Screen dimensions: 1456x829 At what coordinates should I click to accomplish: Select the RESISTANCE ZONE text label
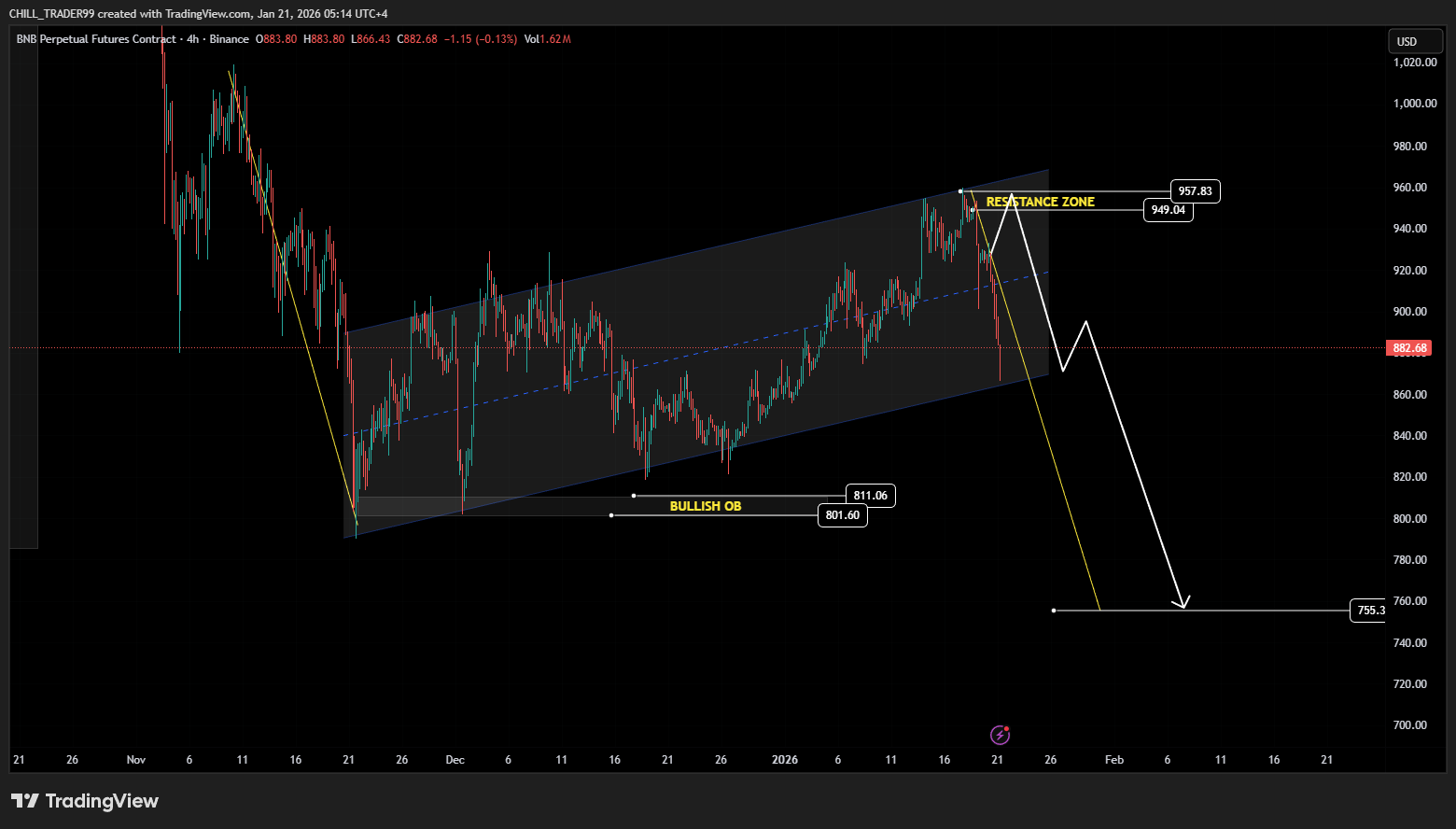1040,201
